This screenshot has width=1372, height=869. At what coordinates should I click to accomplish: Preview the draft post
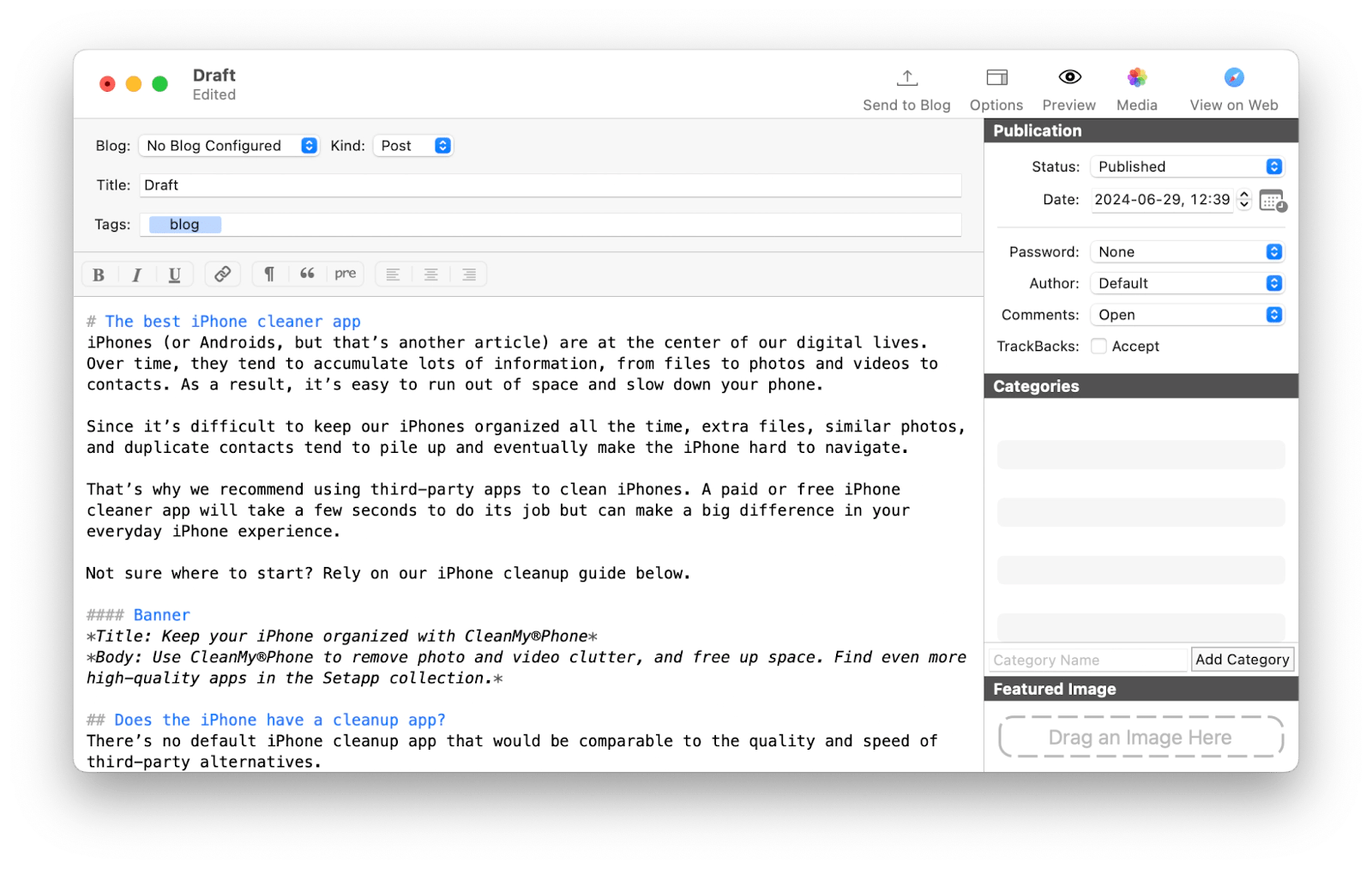1068,78
